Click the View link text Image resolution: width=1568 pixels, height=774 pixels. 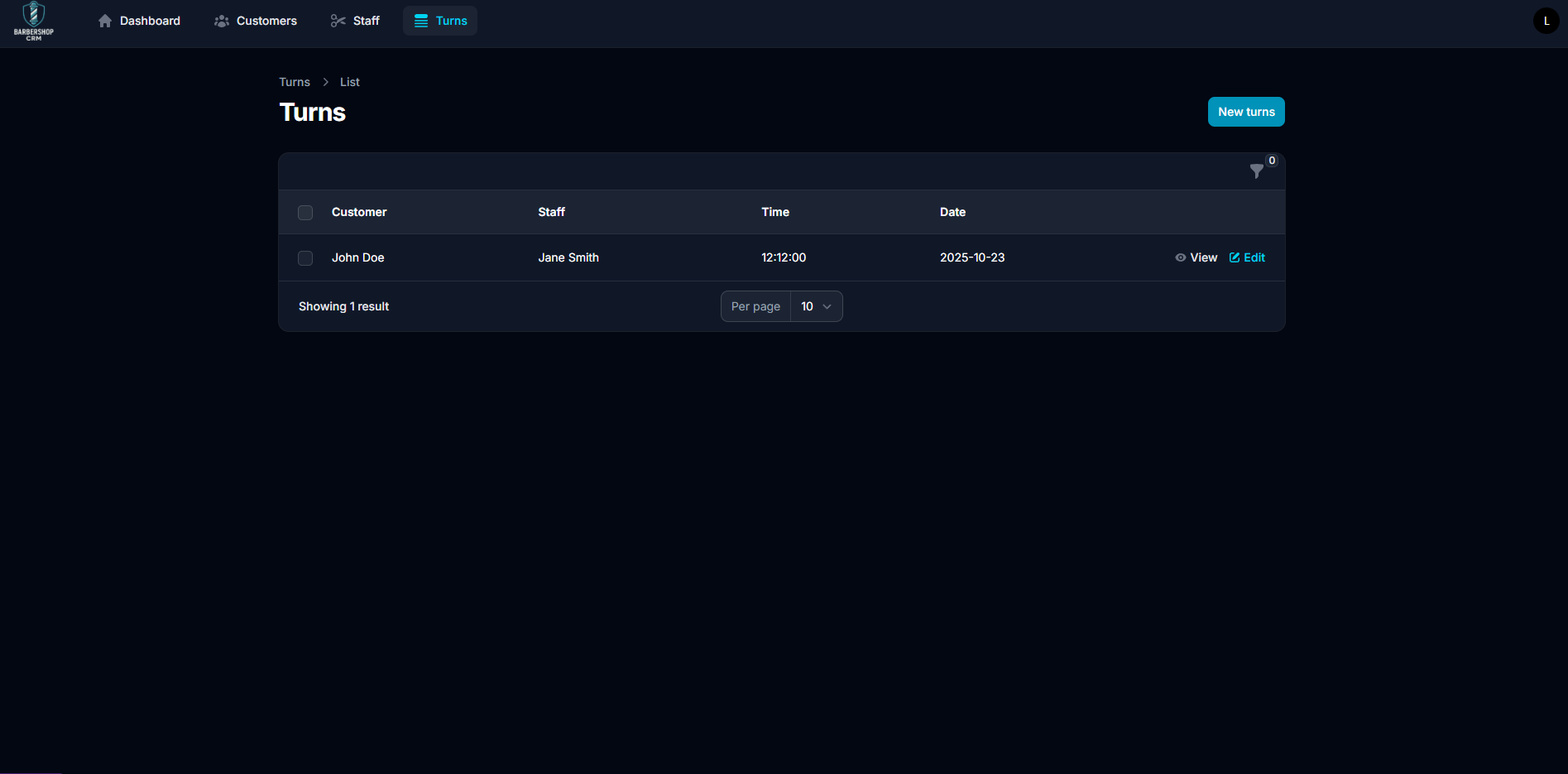click(1203, 257)
